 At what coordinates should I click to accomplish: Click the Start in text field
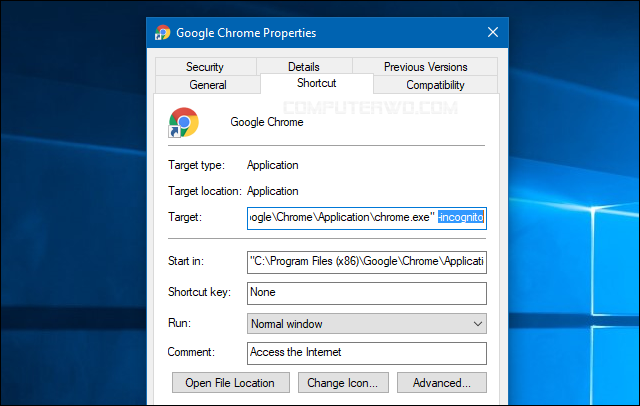pos(367,262)
